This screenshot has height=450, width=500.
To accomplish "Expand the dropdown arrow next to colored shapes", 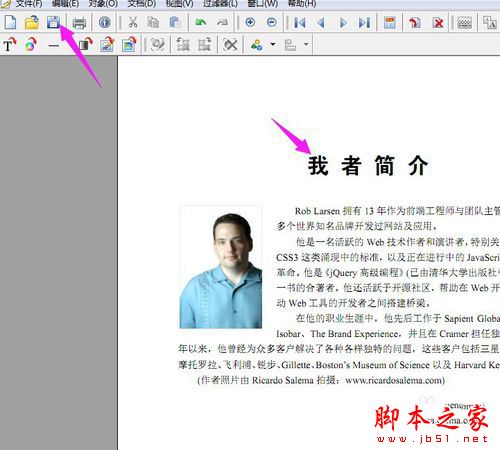I will click(273, 44).
